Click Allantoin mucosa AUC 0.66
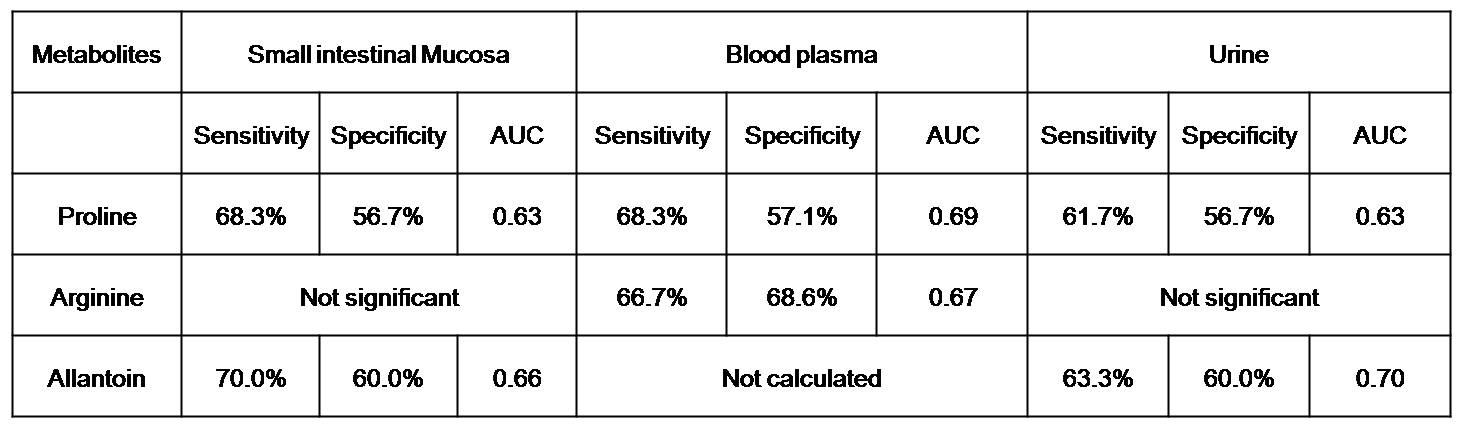Image resolution: width=1462 pixels, height=428 pixels. (x=516, y=379)
